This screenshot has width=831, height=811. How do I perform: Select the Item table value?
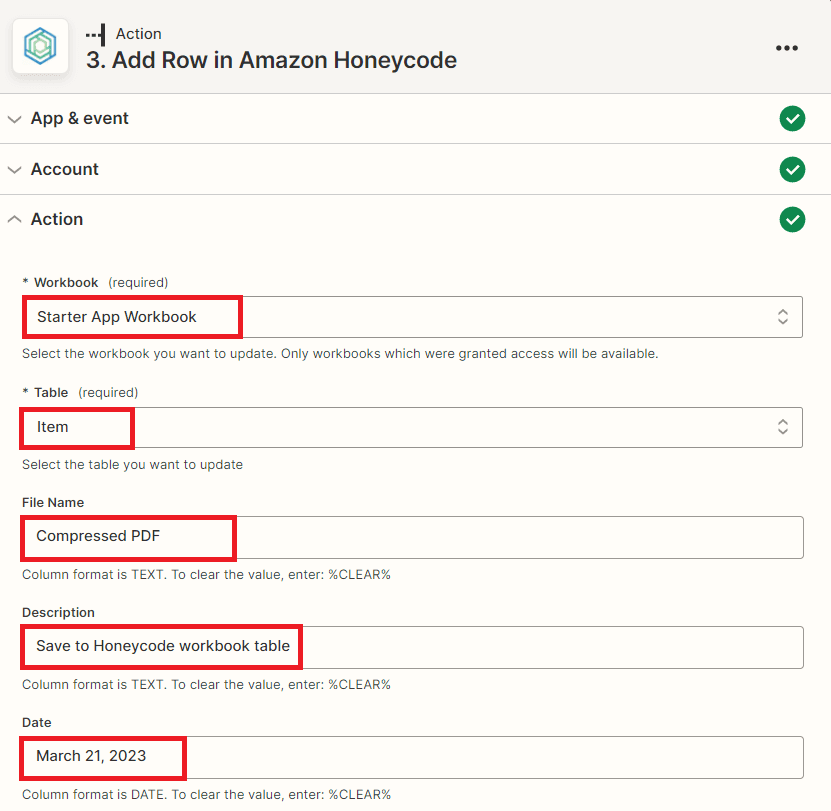pos(51,427)
